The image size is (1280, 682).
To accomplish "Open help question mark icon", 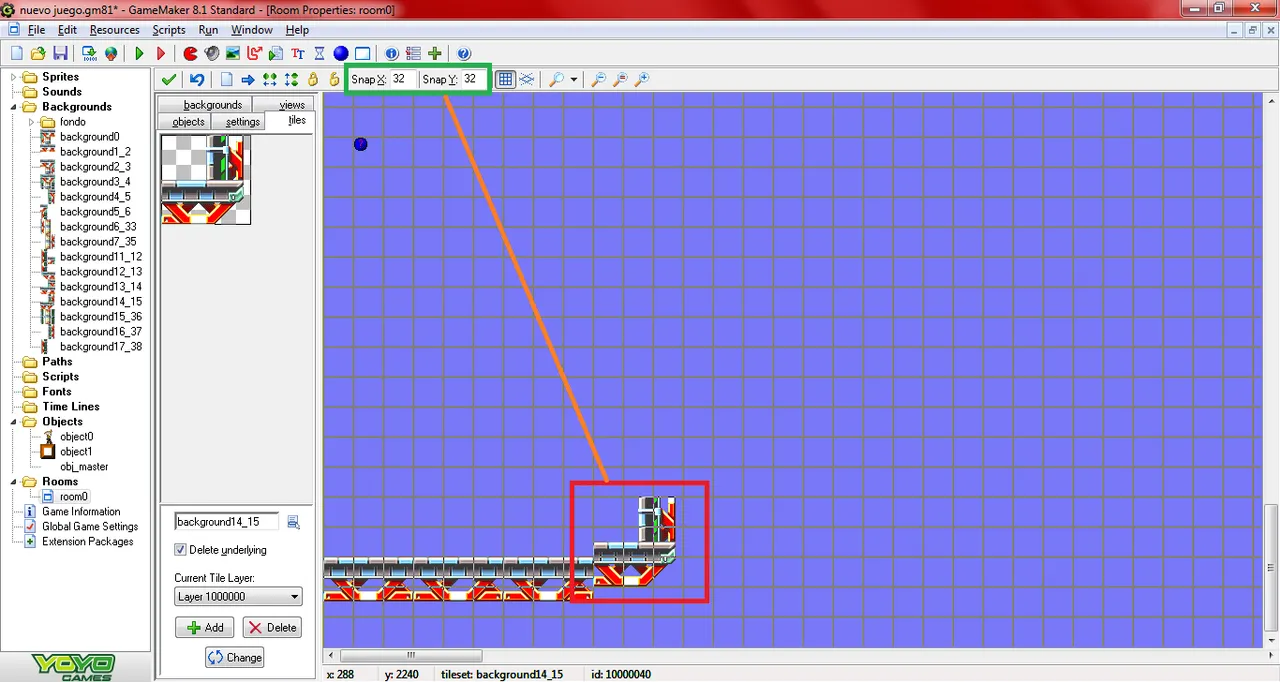I will [464, 53].
